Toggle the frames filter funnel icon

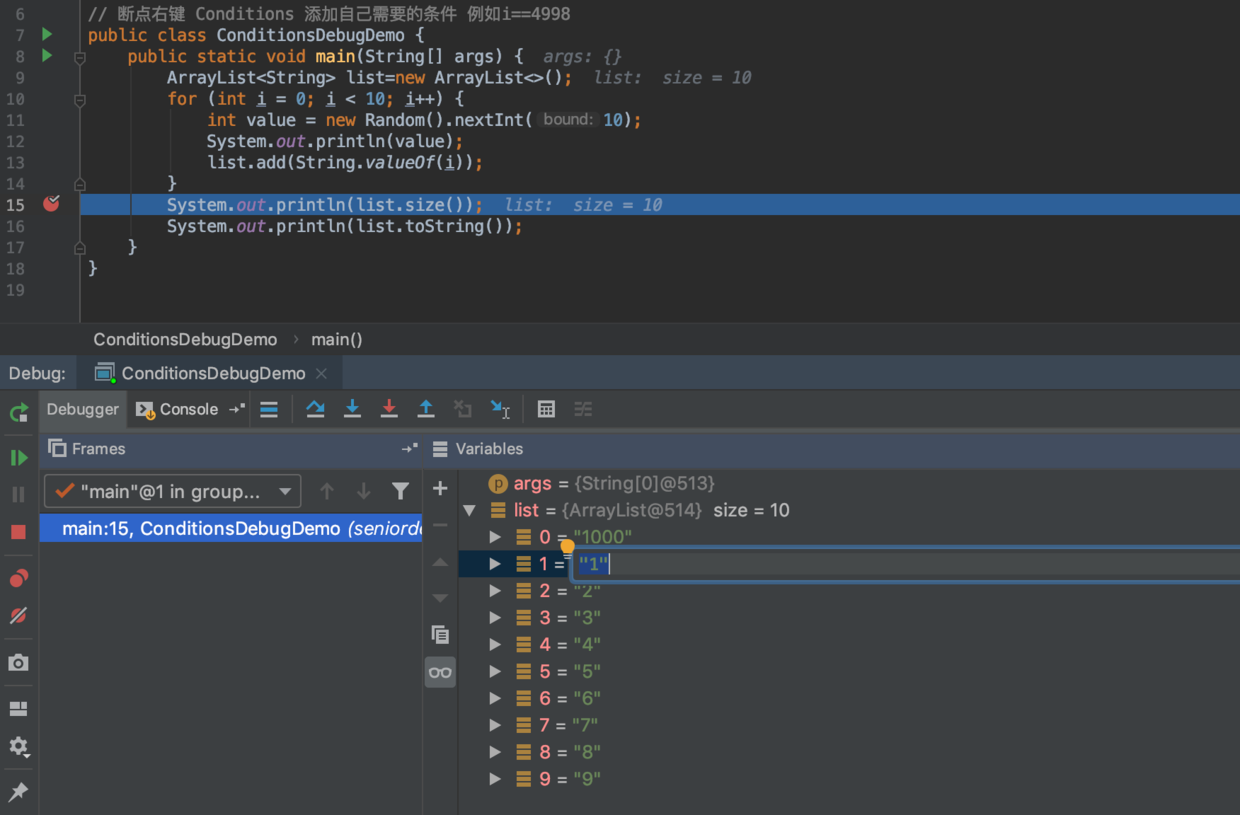point(400,491)
